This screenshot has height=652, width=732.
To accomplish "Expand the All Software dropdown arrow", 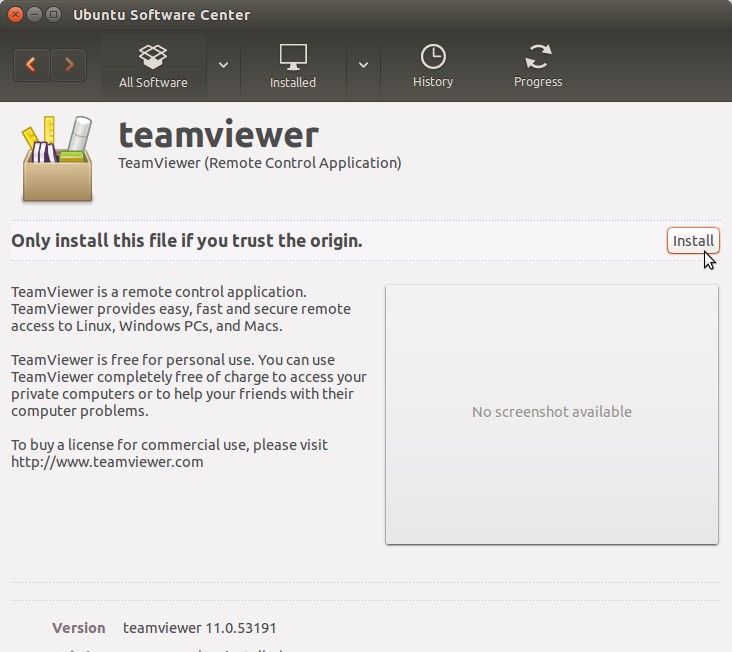I will tap(224, 65).
